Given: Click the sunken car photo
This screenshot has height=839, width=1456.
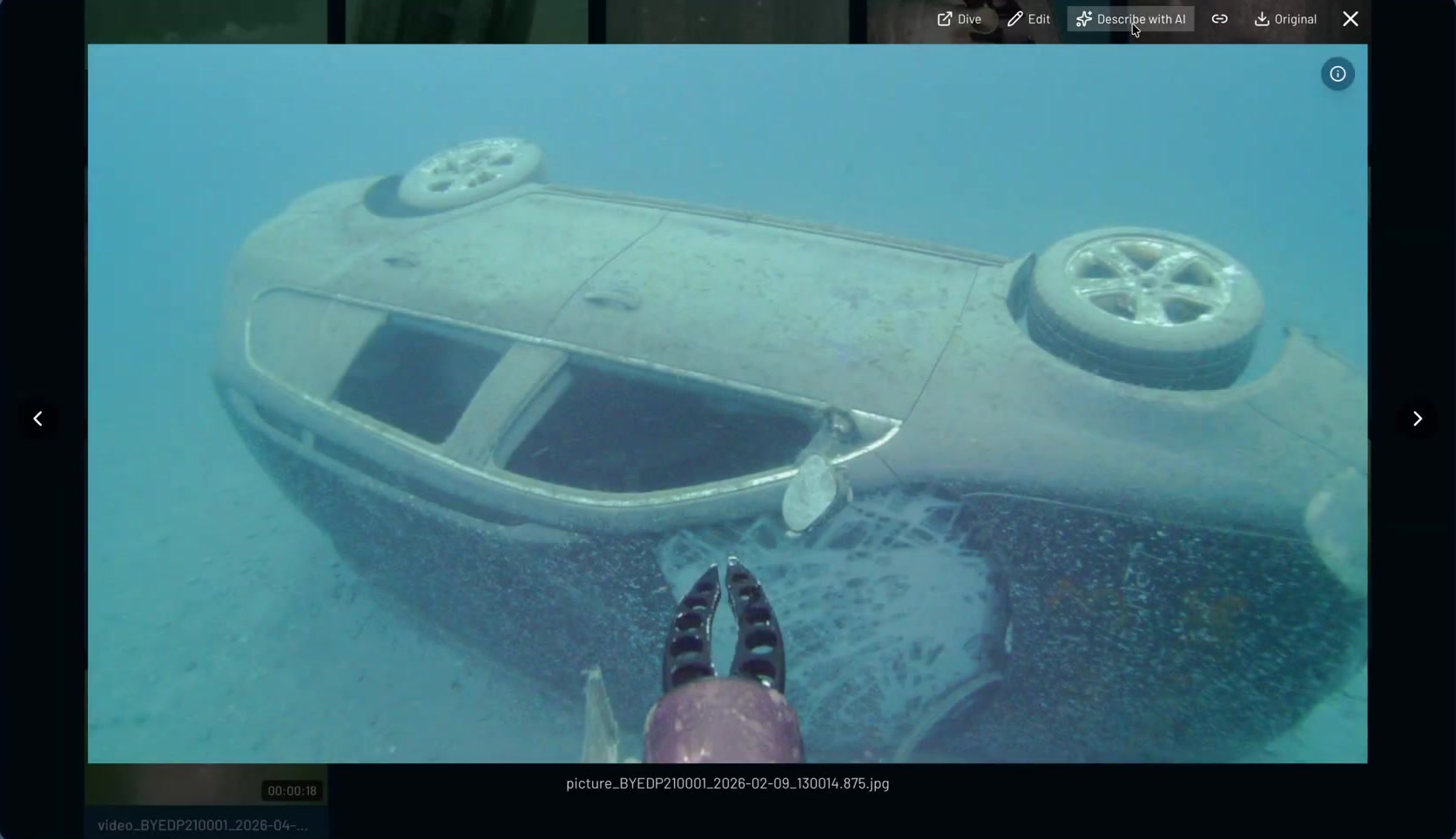Looking at the screenshot, I should pyautogui.click(x=727, y=404).
